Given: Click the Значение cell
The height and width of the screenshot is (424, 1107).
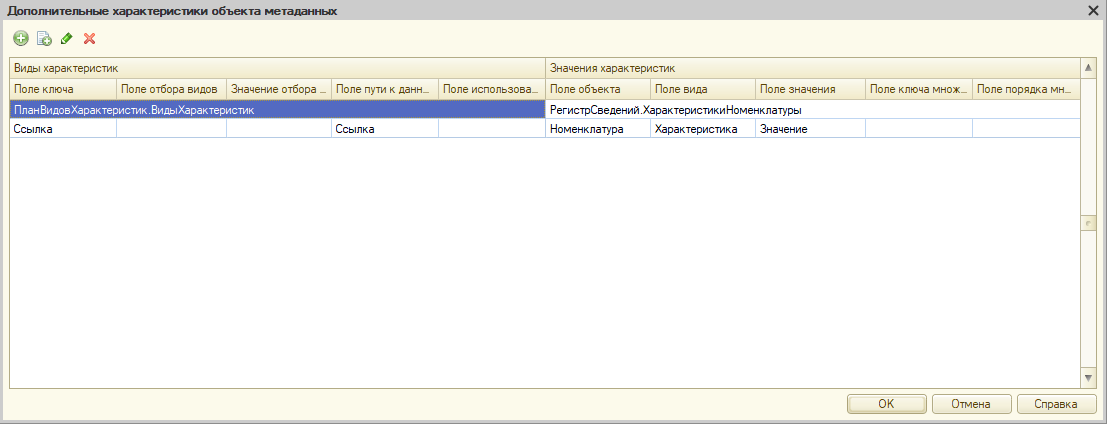Looking at the screenshot, I should 810,129.
